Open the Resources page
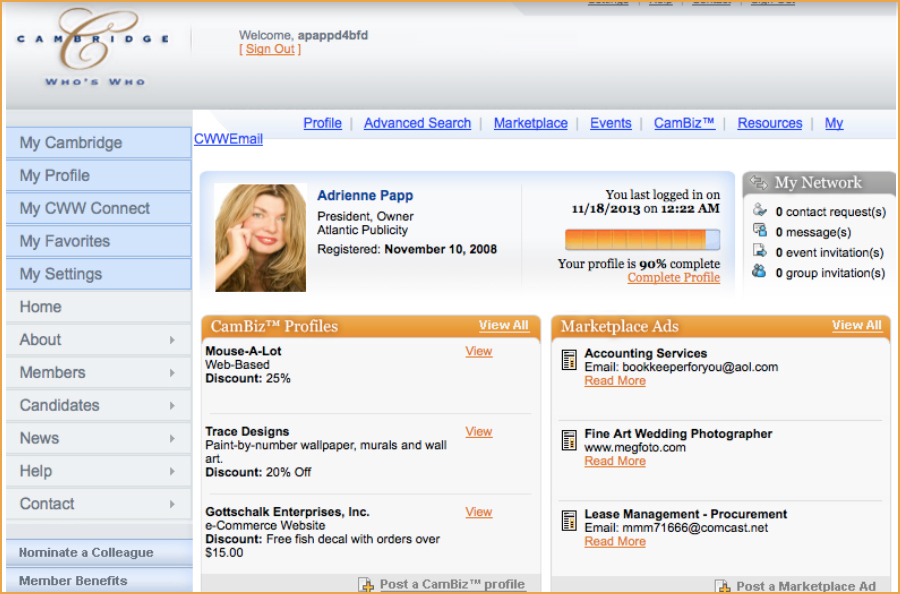900x594 pixels. (770, 123)
